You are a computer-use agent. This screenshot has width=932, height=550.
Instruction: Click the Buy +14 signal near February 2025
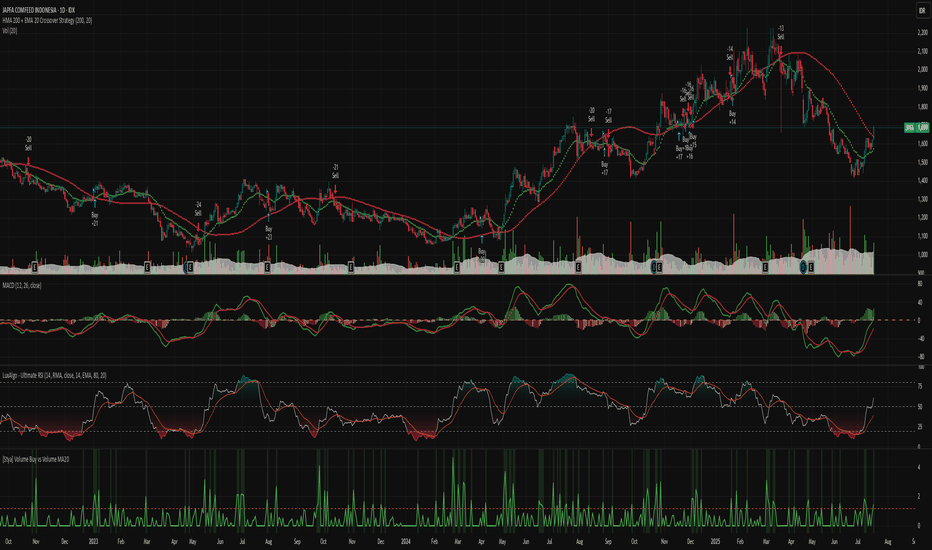tap(732, 117)
